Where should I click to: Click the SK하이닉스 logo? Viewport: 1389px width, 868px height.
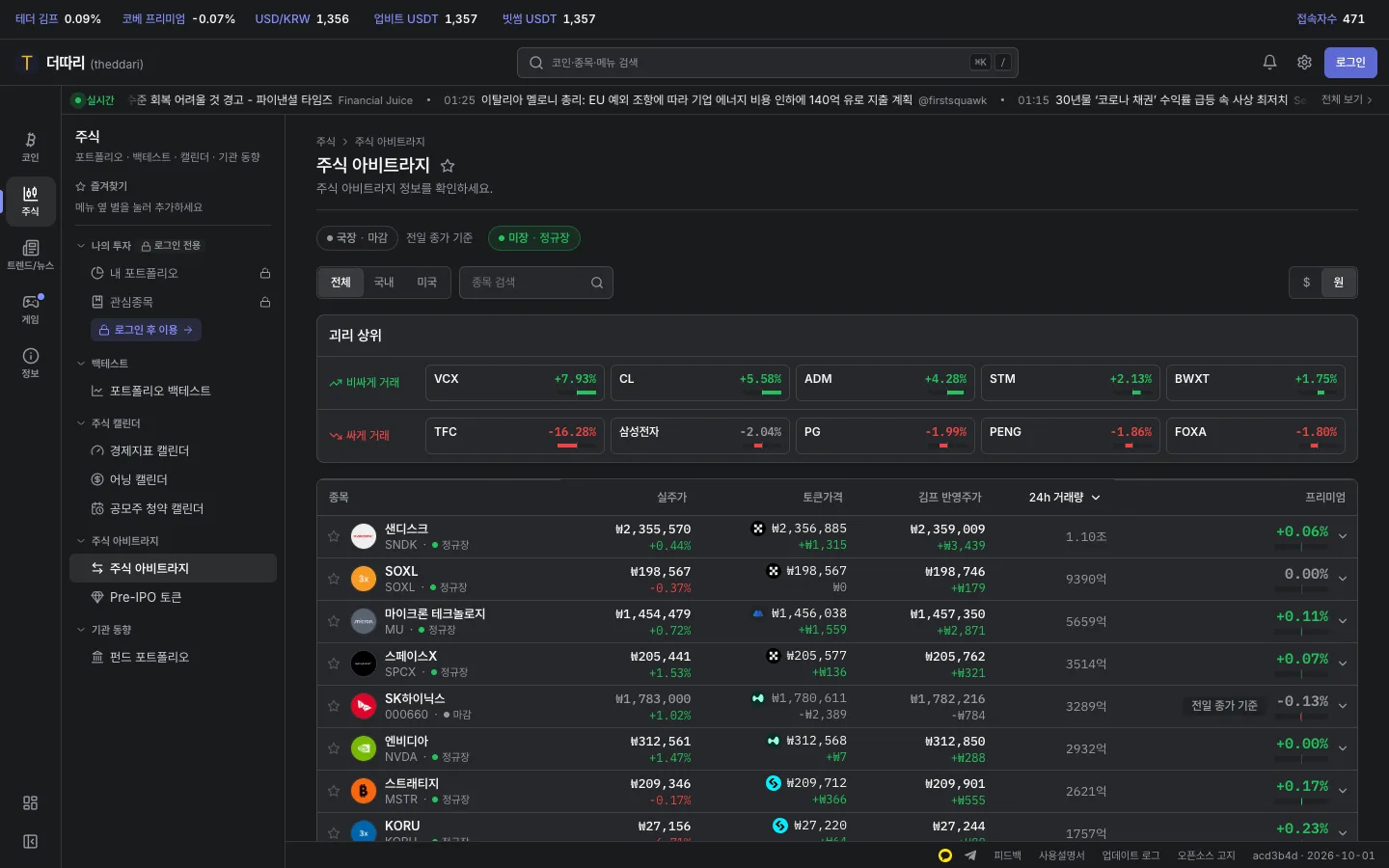(x=364, y=706)
